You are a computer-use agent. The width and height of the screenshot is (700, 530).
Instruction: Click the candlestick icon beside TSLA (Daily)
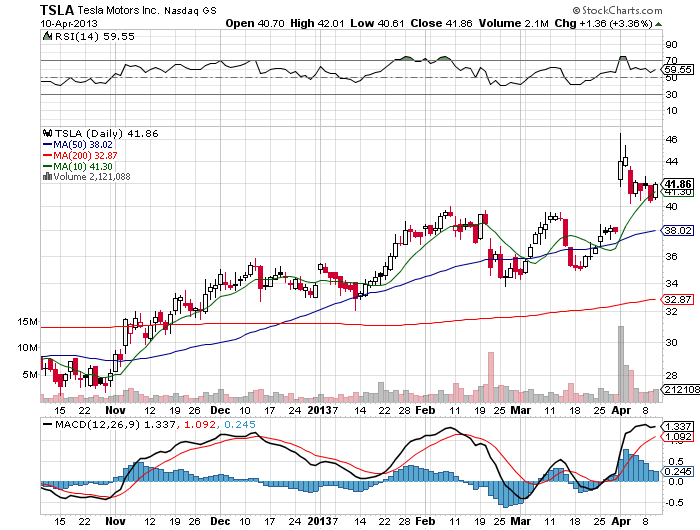pos(47,133)
